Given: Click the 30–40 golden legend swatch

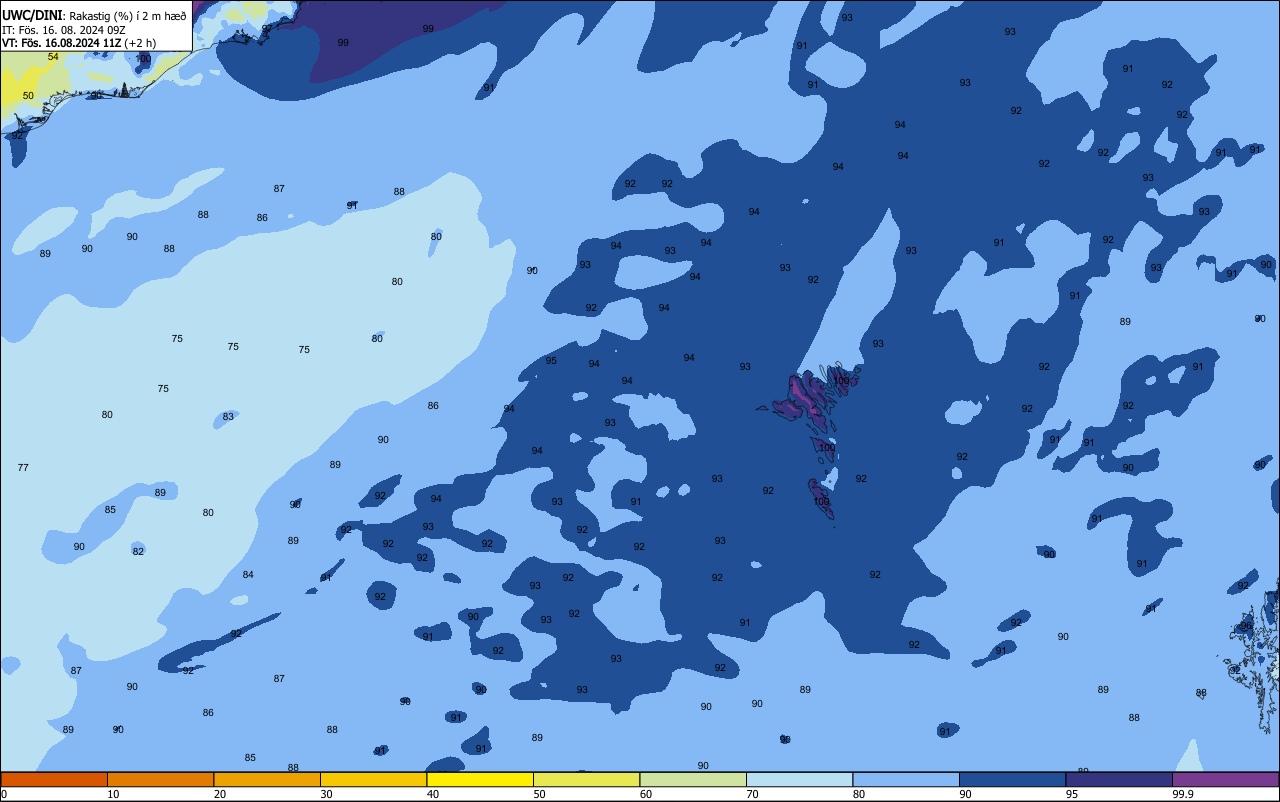Looking at the screenshot, I should pos(374,779).
